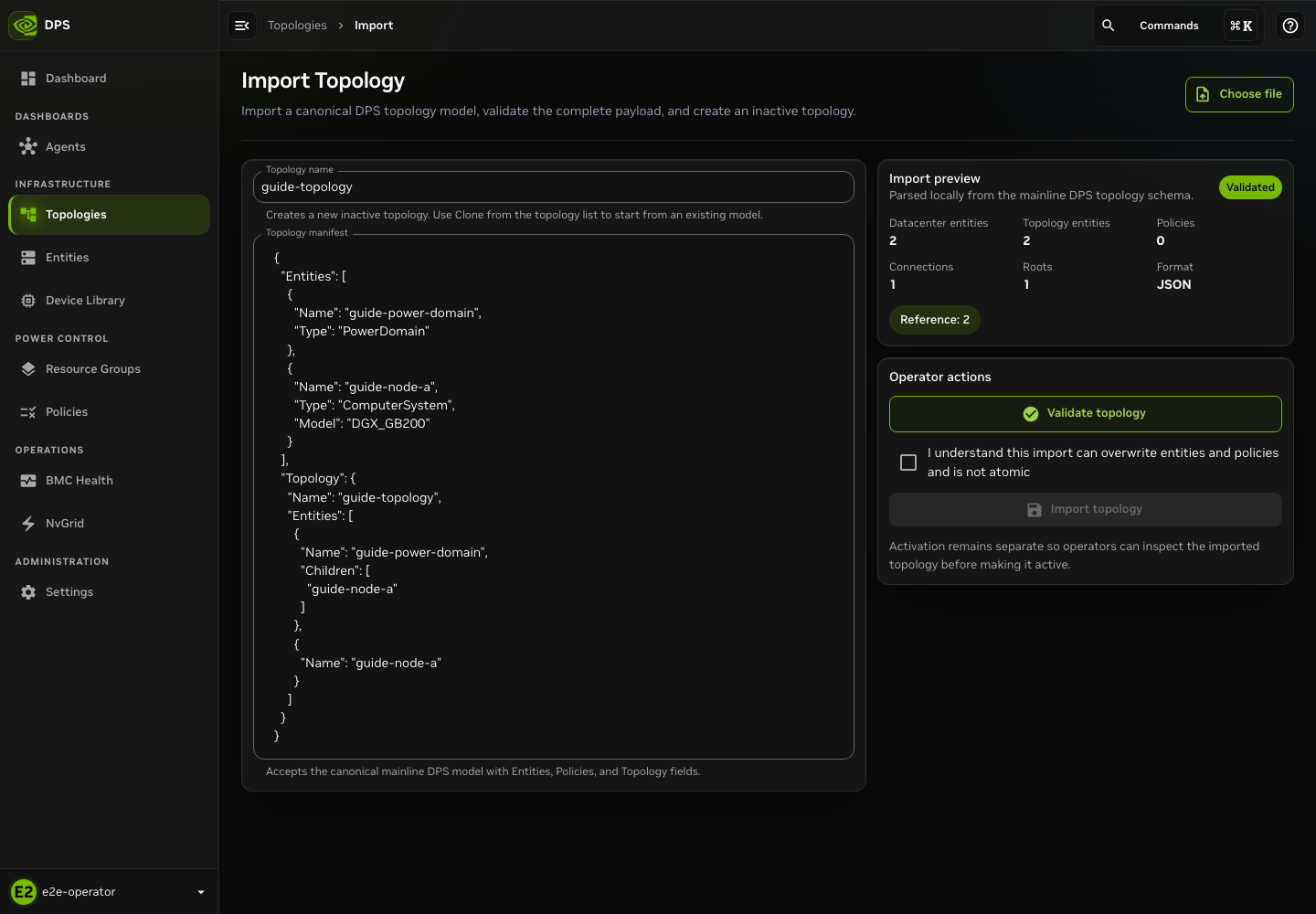Viewport: 1316px width, 914px height.
Task: Click the Agents hub icon
Action: coord(28,146)
